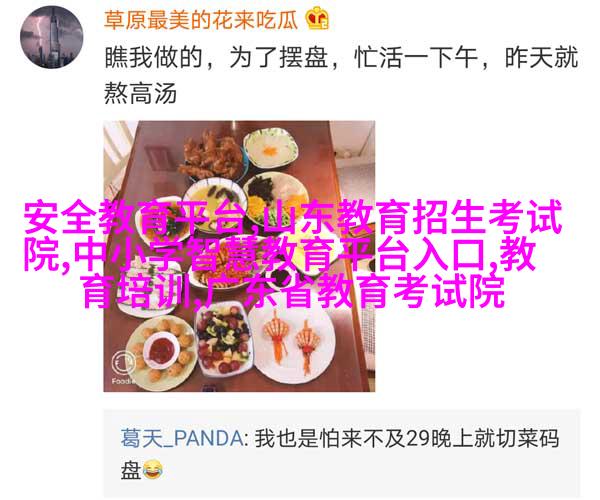Open the food table photo attachment

pos(239,256)
